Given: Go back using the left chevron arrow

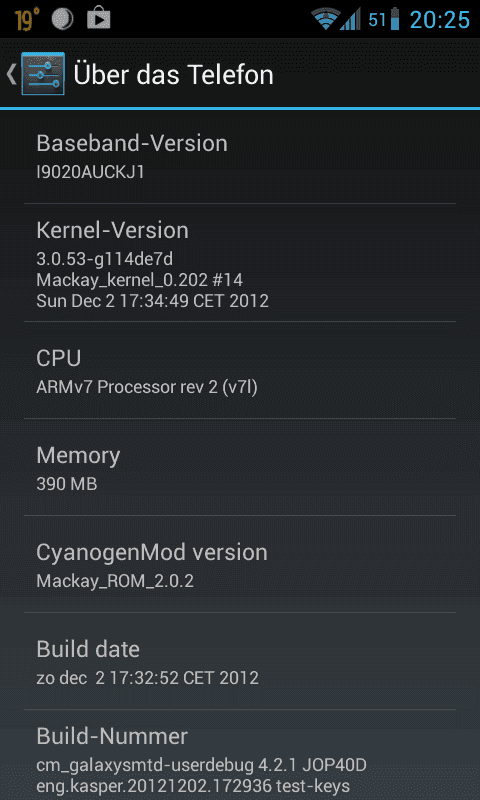Looking at the screenshot, I should (11, 74).
